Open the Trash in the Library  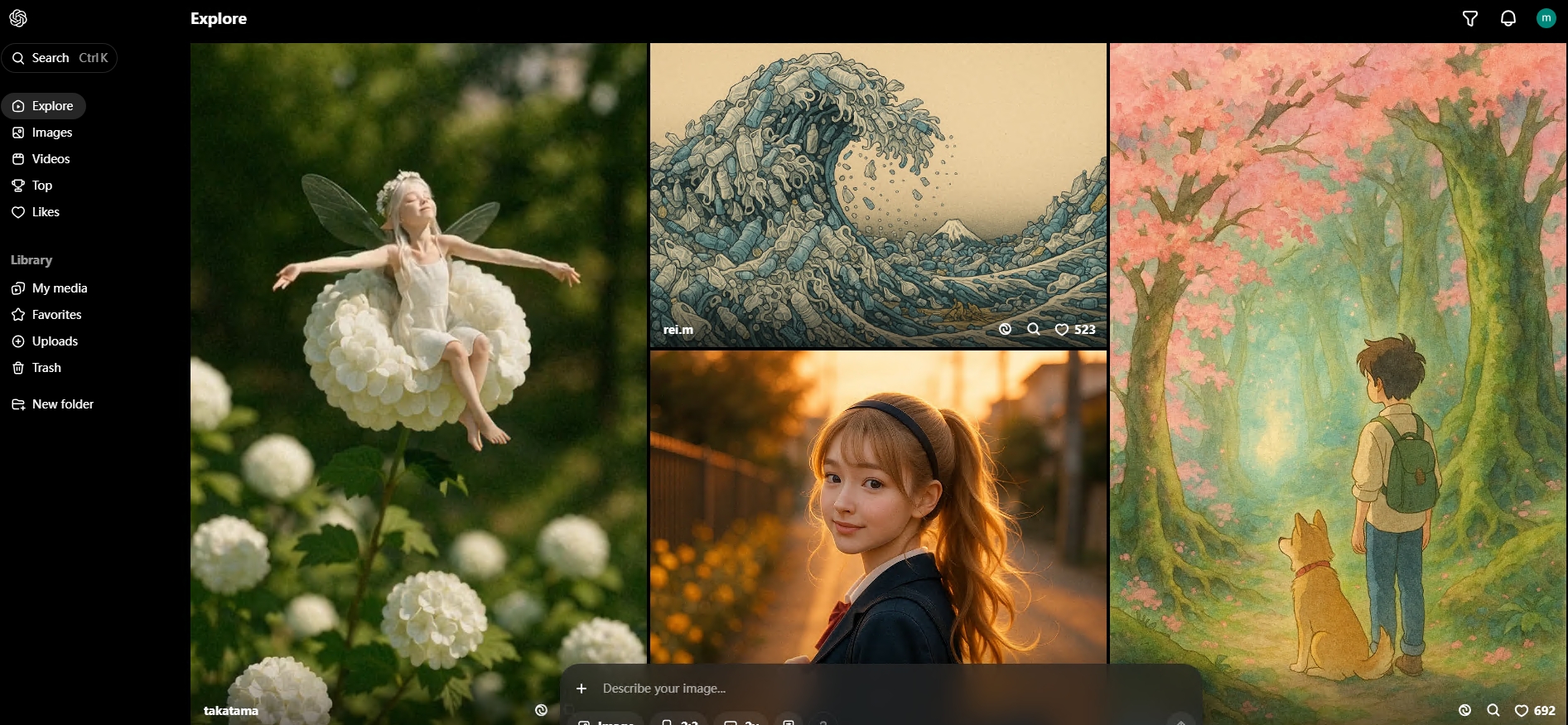click(x=36, y=368)
